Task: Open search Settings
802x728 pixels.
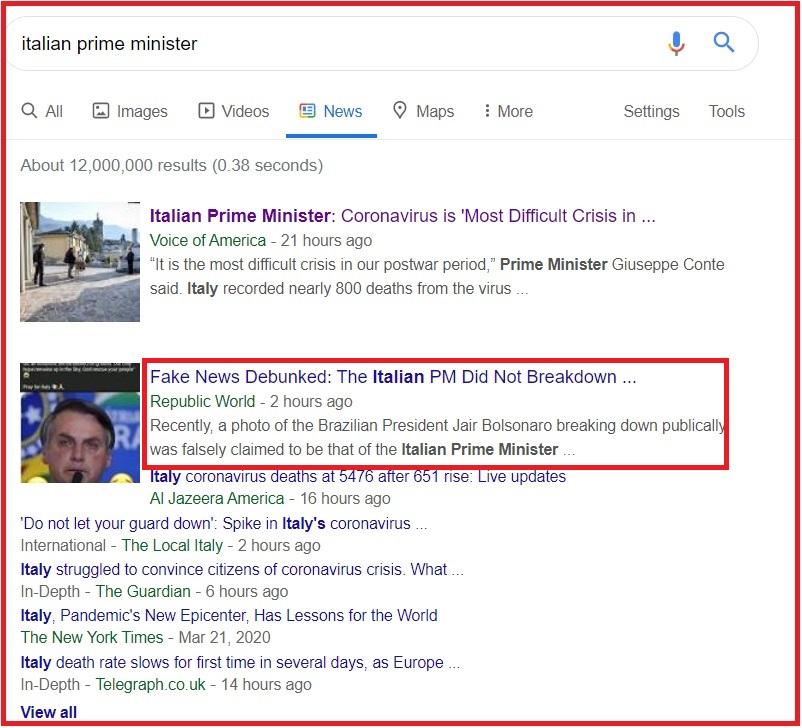Action: [651, 112]
